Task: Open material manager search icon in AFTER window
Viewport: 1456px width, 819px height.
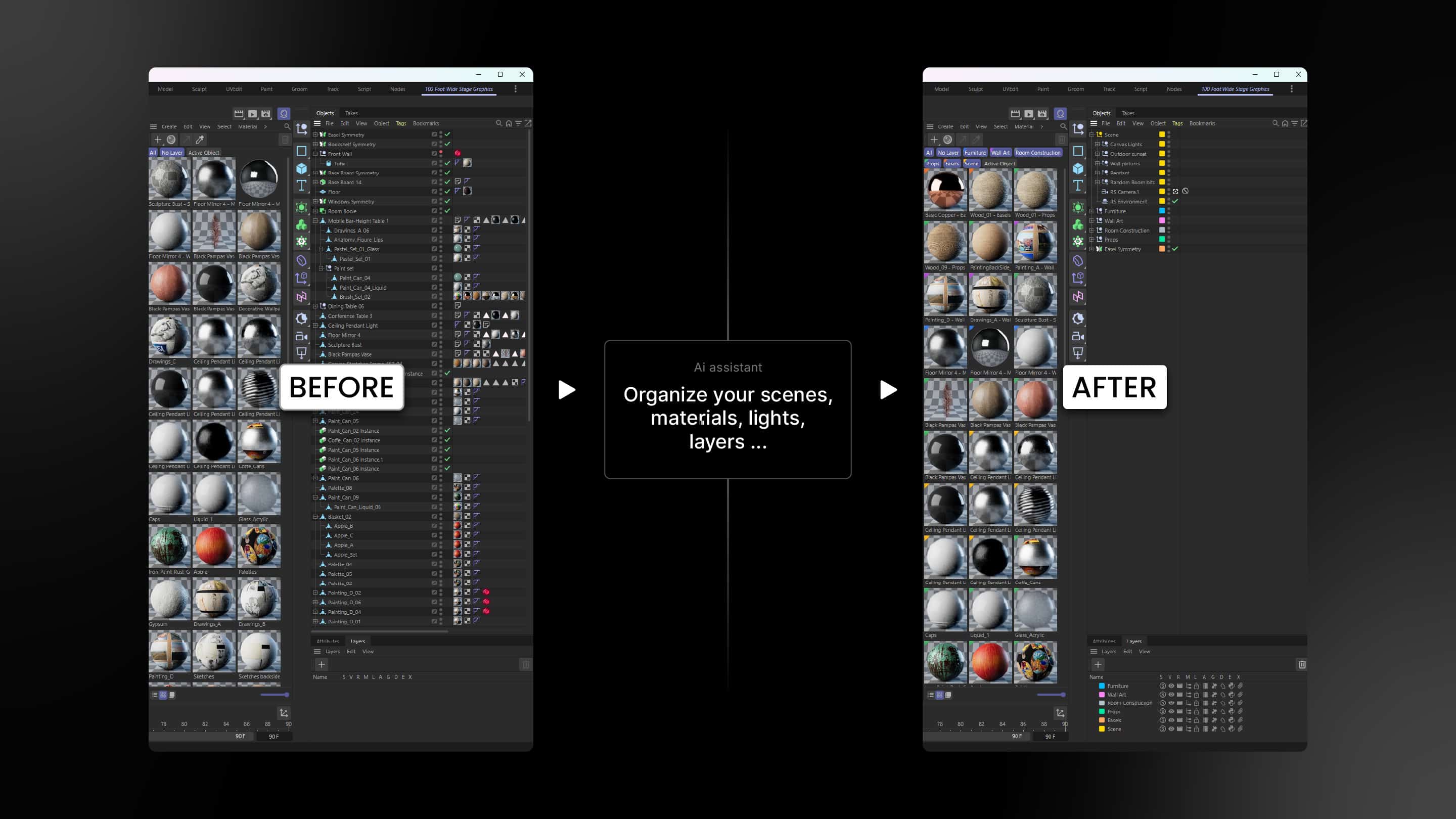Action: (1063, 126)
